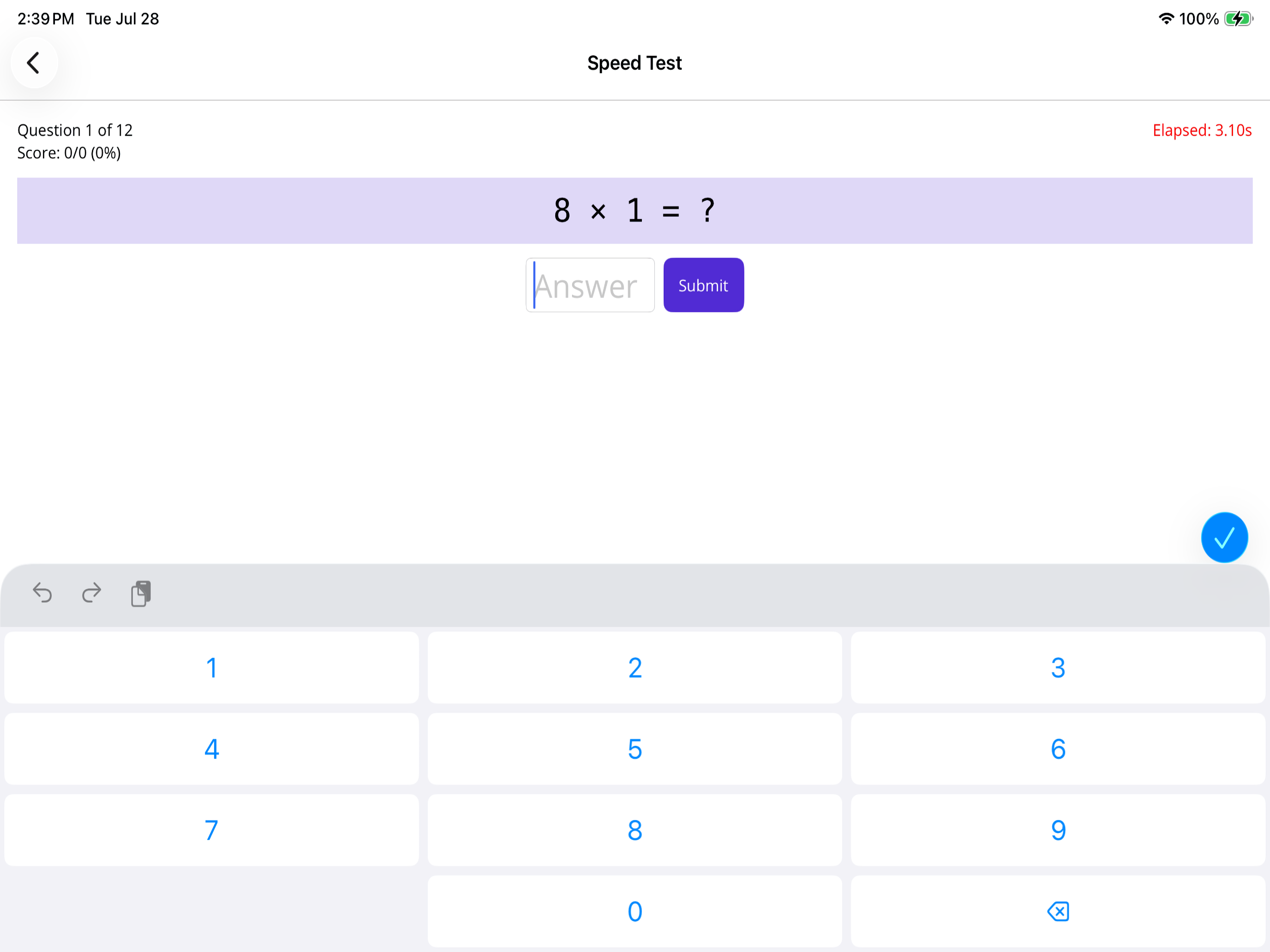Tap the 100% battery percentage text
This screenshot has width=1270, height=952.
pyautogui.click(x=1199, y=19)
